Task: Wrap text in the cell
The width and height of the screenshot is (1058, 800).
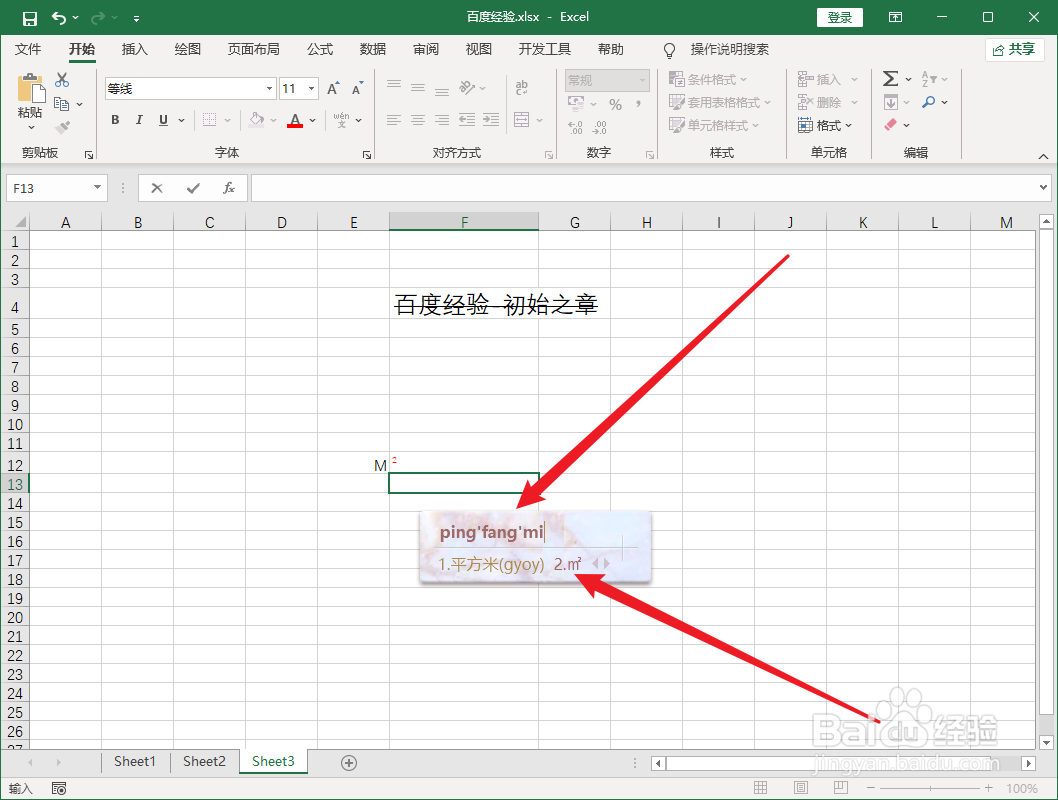Action: point(522,87)
